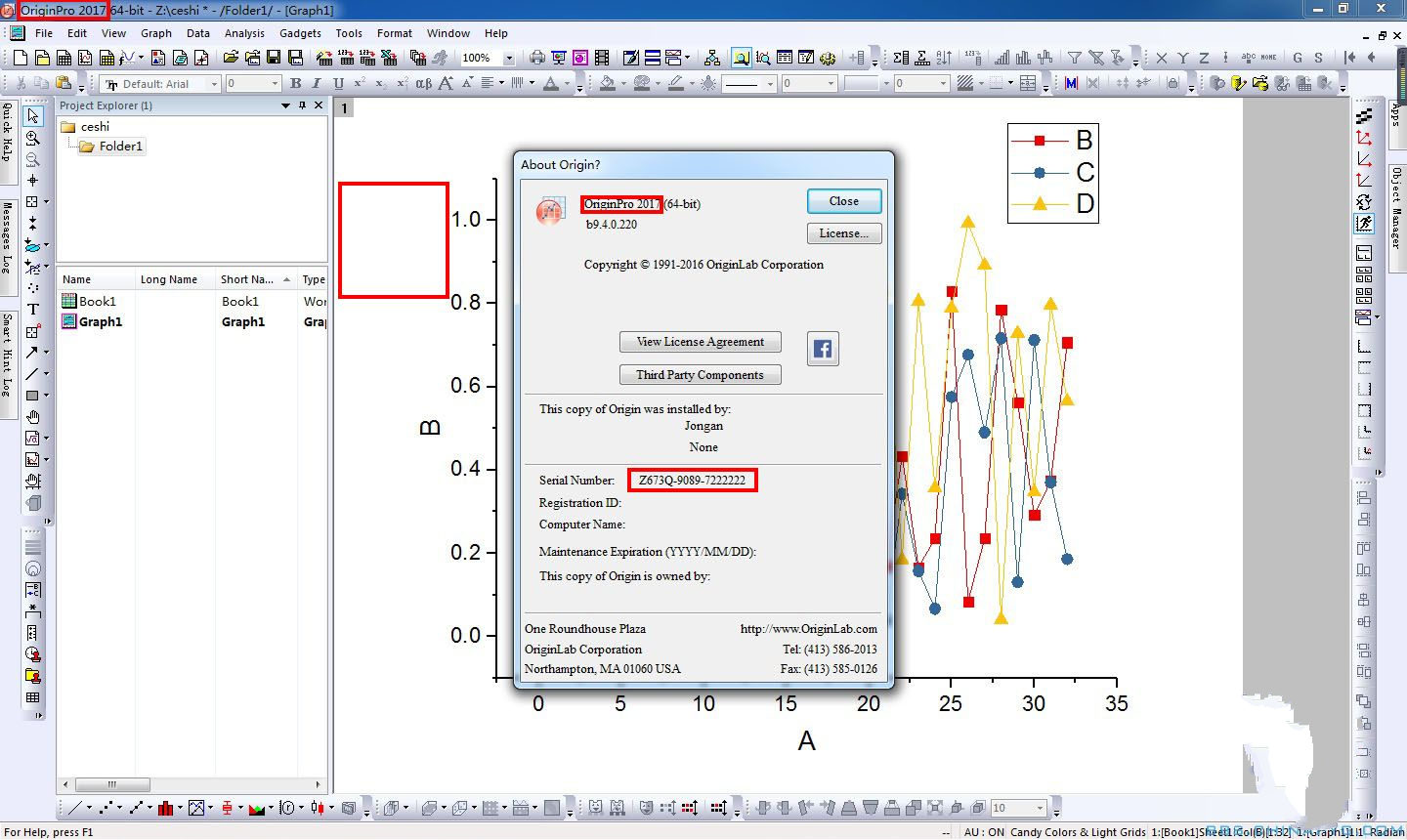Expand the Rectangle tool options arrow
The height and width of the screenshot is (840, 1407).
(46, 396)
